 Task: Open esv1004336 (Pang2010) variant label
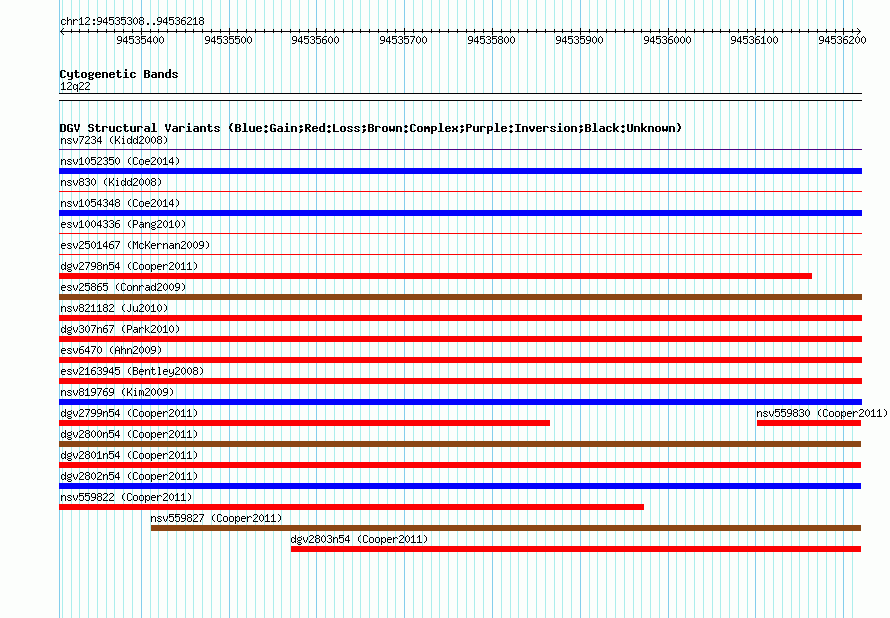pos(123,224)
